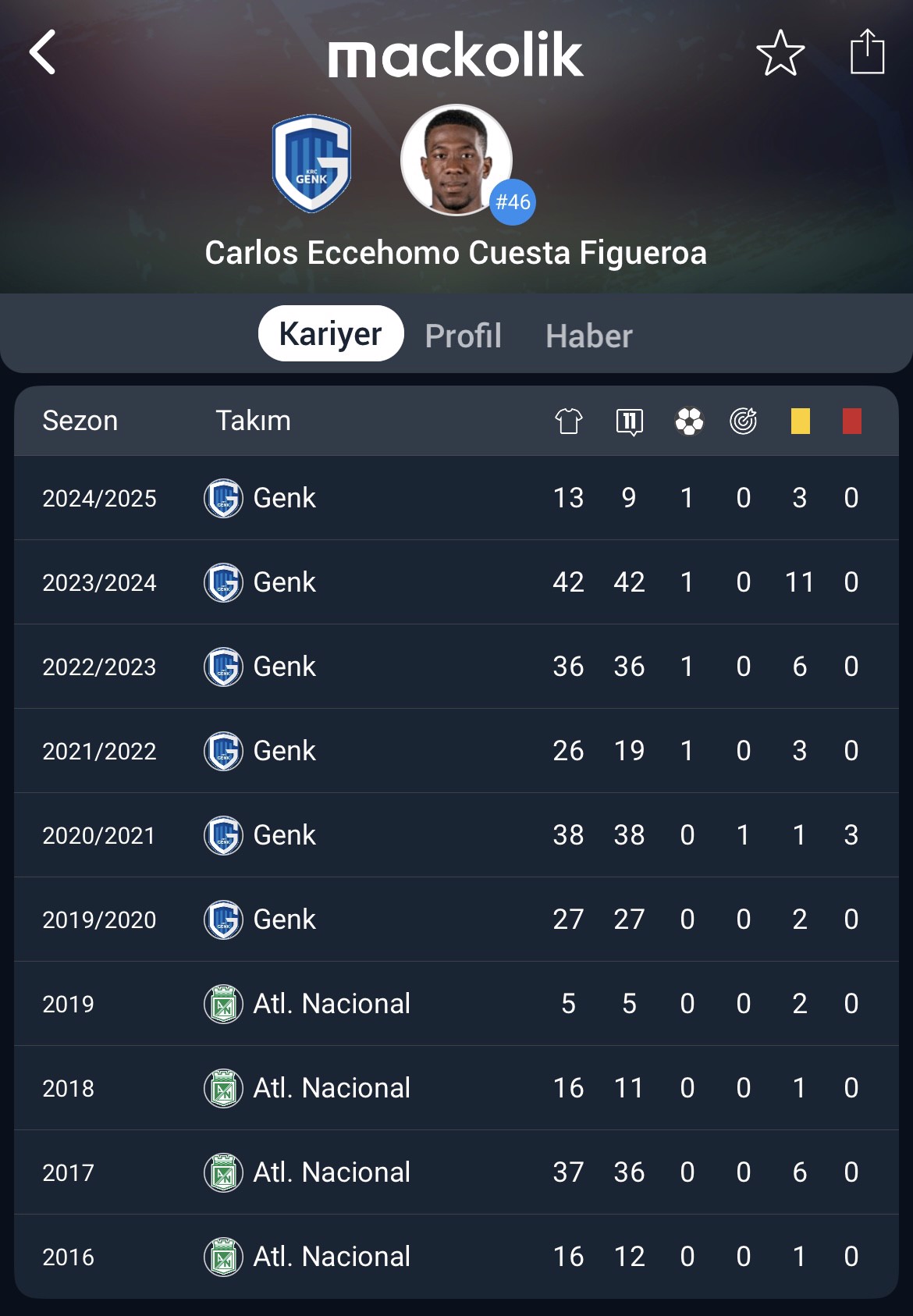Tap the KRC Genk club crest
This screenshot has width=913, height=1316.
(311, 164)
